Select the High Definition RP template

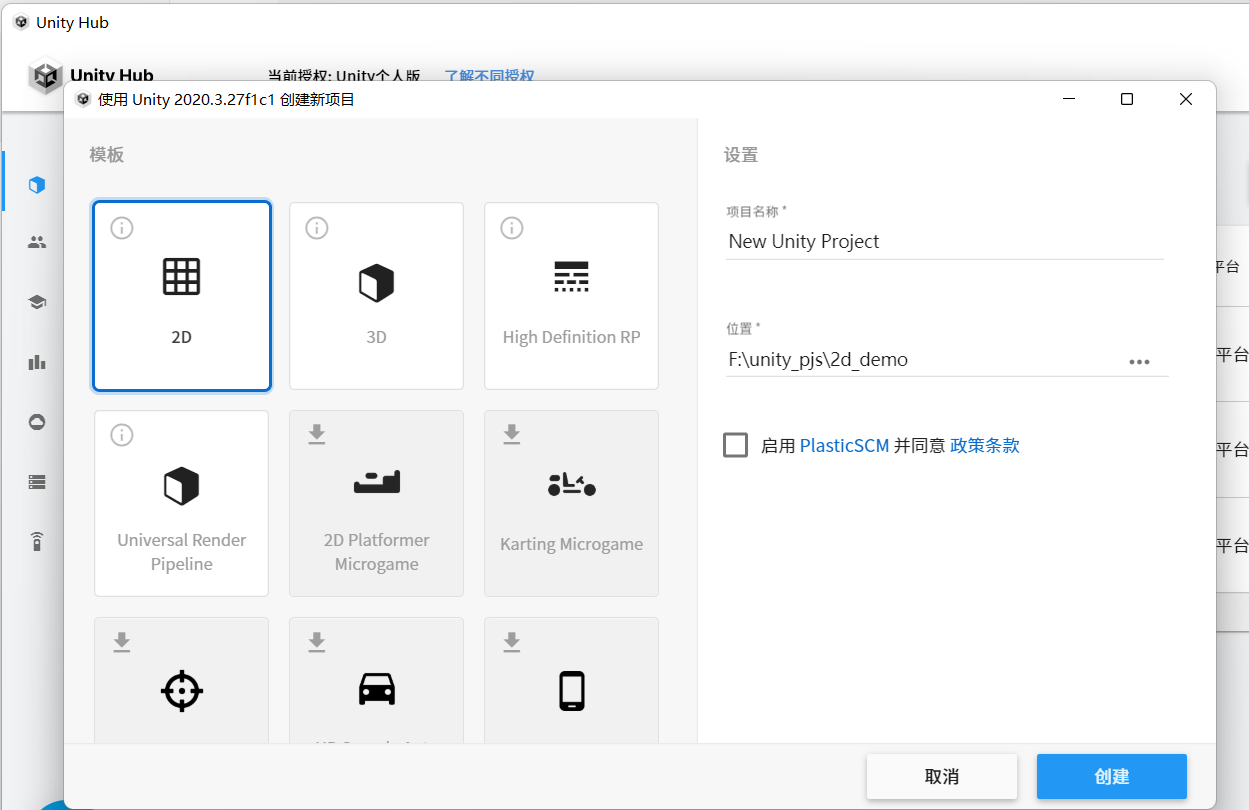[x=571, y=296]
